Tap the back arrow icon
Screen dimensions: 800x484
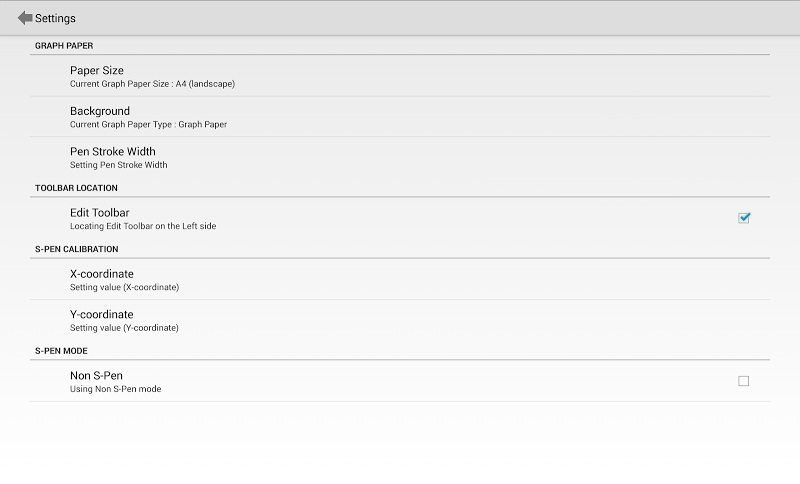25,18
